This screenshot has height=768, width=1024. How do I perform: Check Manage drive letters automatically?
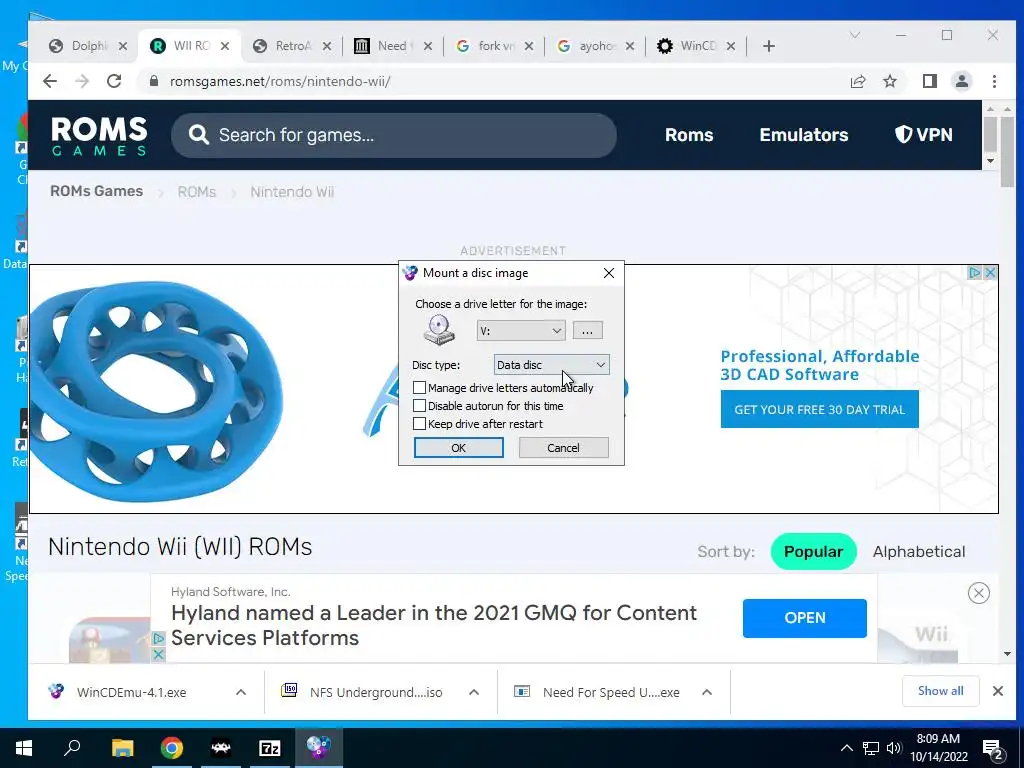(x=419, y=388)
